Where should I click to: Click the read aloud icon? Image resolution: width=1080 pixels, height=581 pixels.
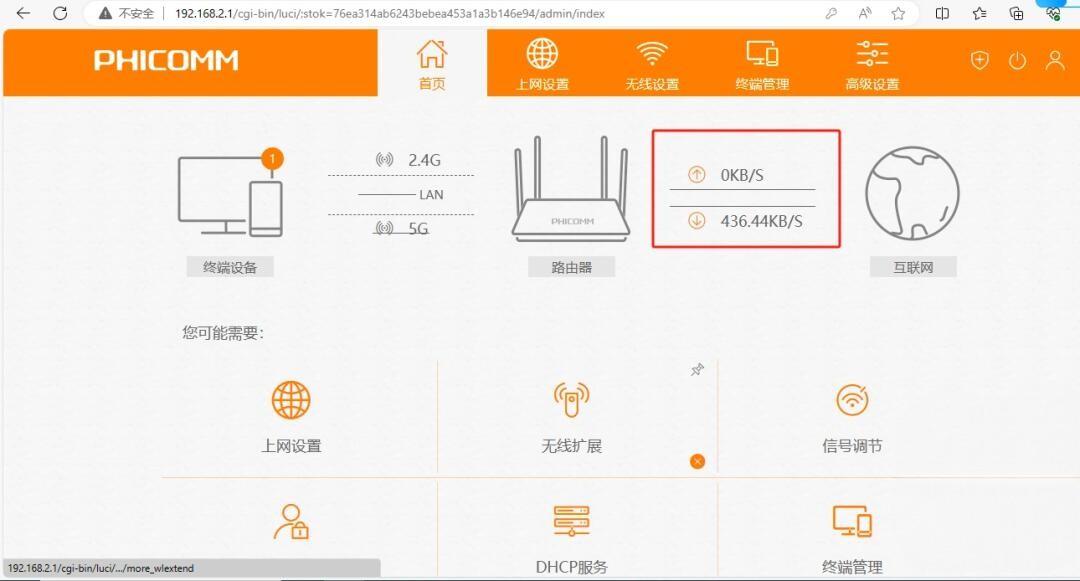click(x=865, y=13)
